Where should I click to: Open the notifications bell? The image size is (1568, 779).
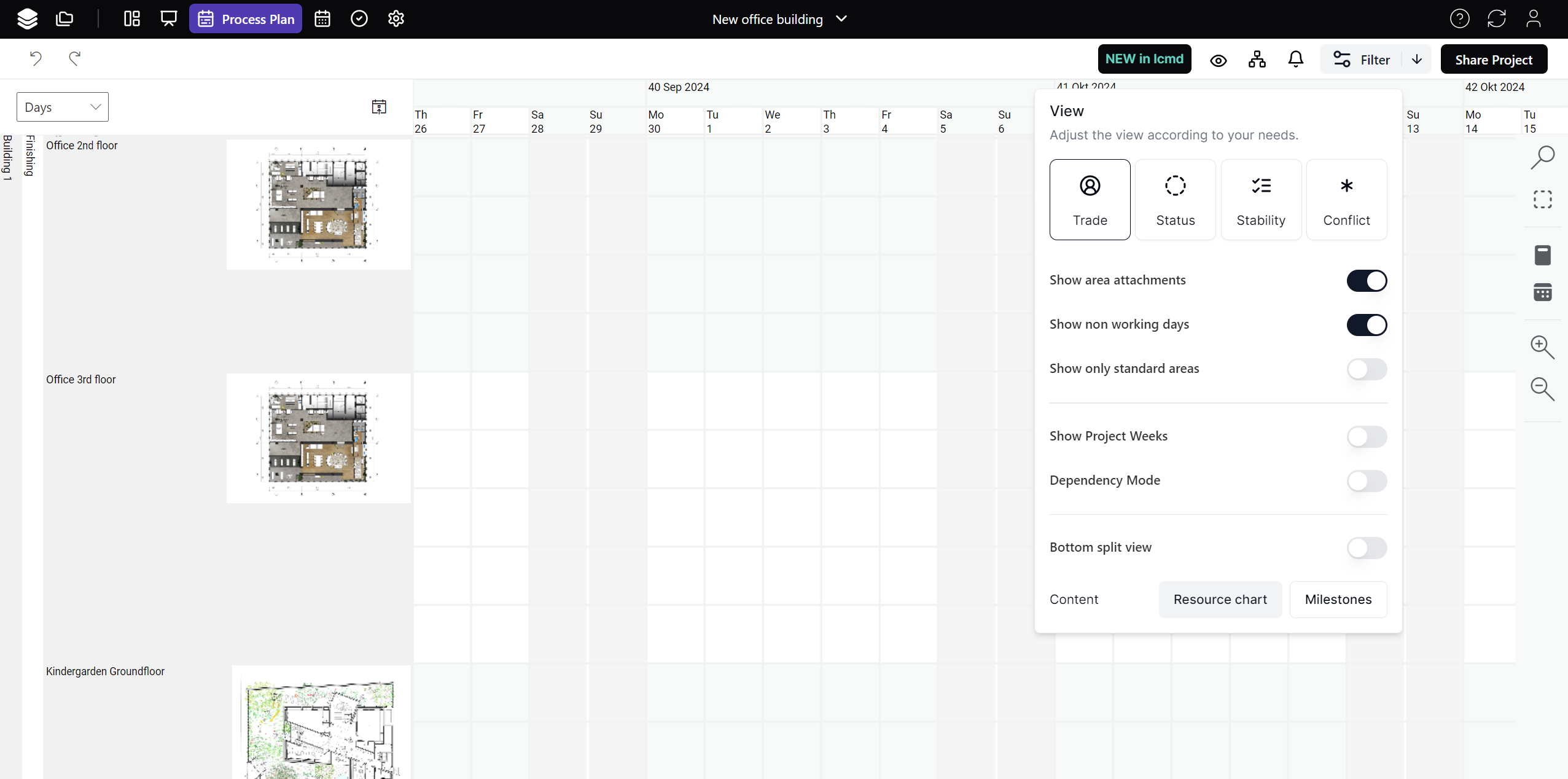click(1295, 60)
